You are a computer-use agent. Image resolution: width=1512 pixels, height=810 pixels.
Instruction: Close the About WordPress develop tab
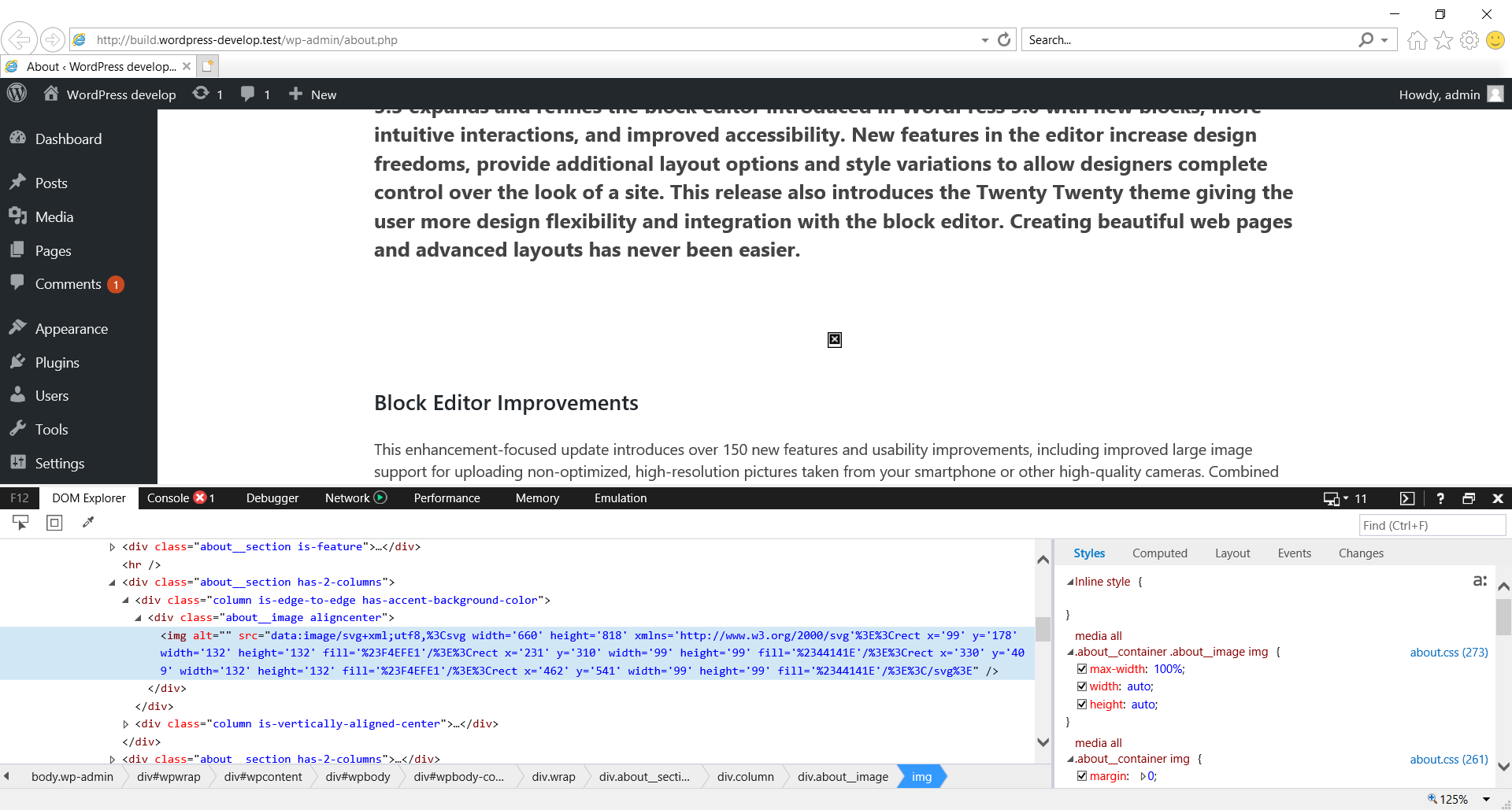[187, 66]
